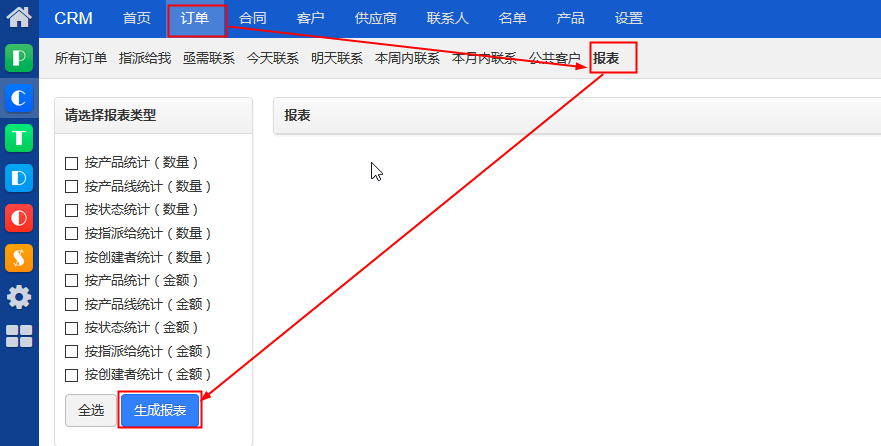This screenshot has height=446, width=881.
Task: Show 本月内联系 submenu tab
Action: click(484, 58)
